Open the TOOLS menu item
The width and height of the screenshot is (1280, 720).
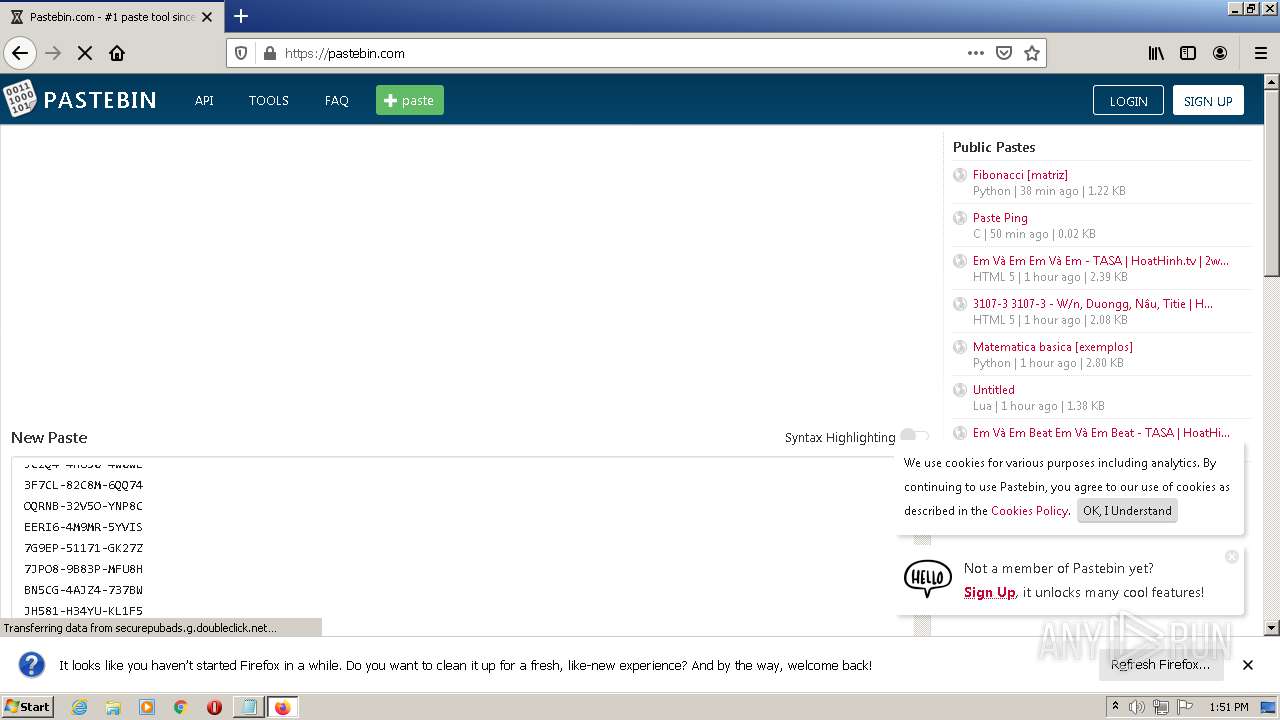tap(268, 100)
